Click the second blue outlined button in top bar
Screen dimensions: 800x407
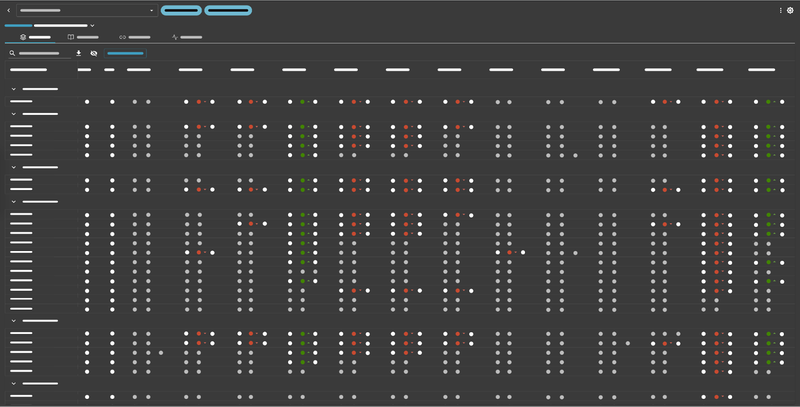(228, 10)
